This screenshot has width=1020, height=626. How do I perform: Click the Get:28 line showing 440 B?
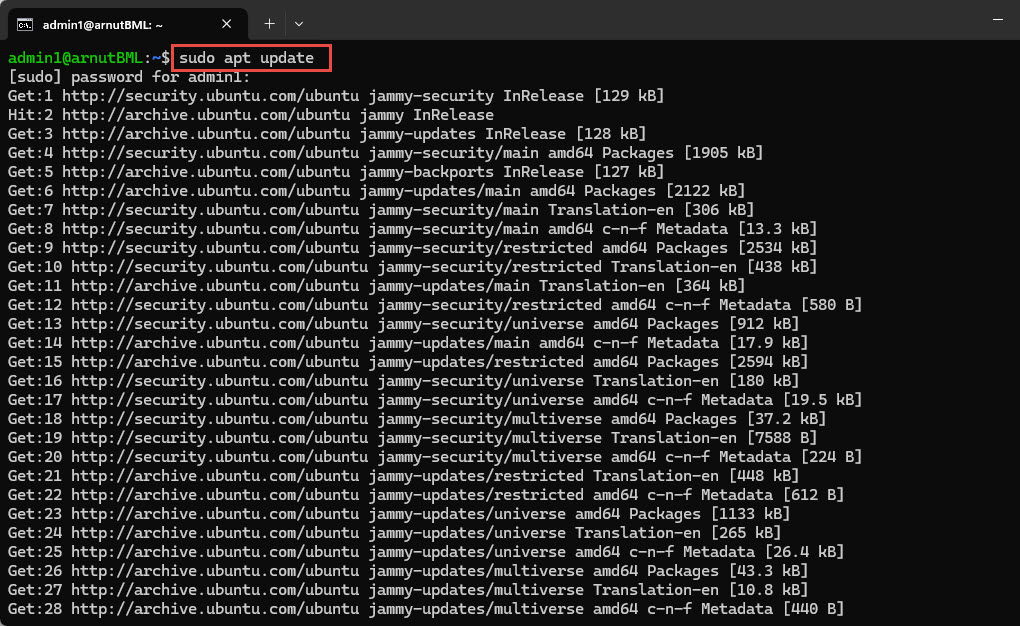[425, 609]
